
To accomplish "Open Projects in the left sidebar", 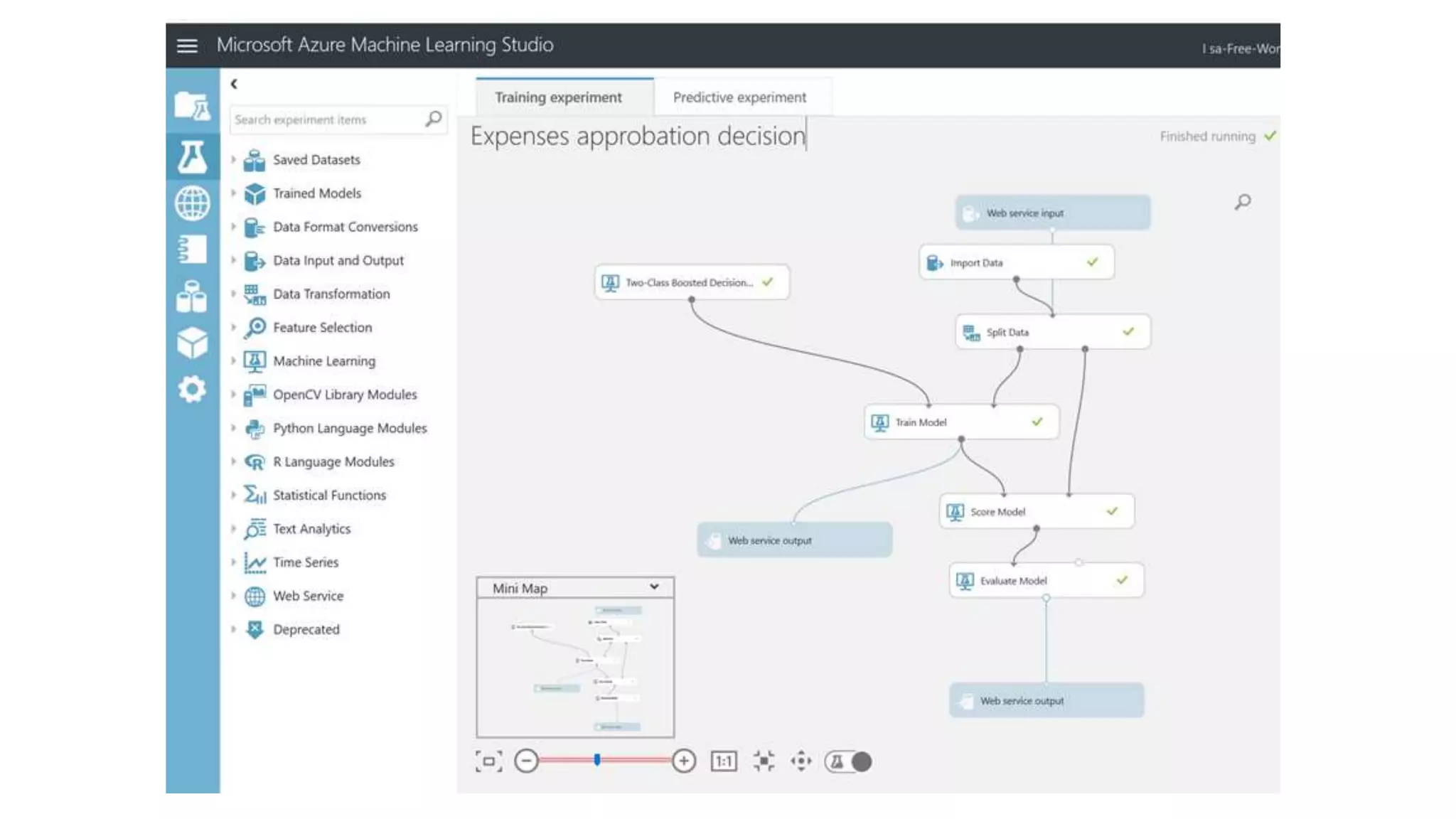I will [x=192, y=107].
